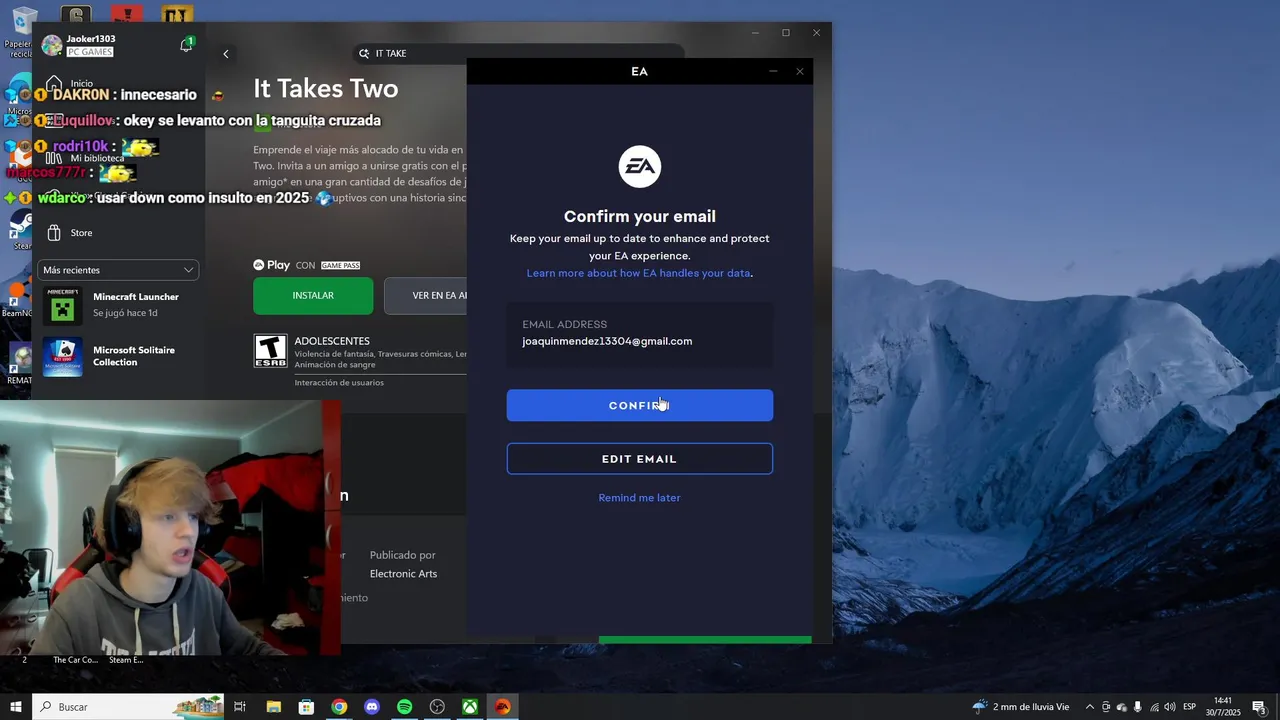Click the Store bag icon in sidebar
Image resolution: width=1280 pixels, height=720 pixels.
pos(54,233)
